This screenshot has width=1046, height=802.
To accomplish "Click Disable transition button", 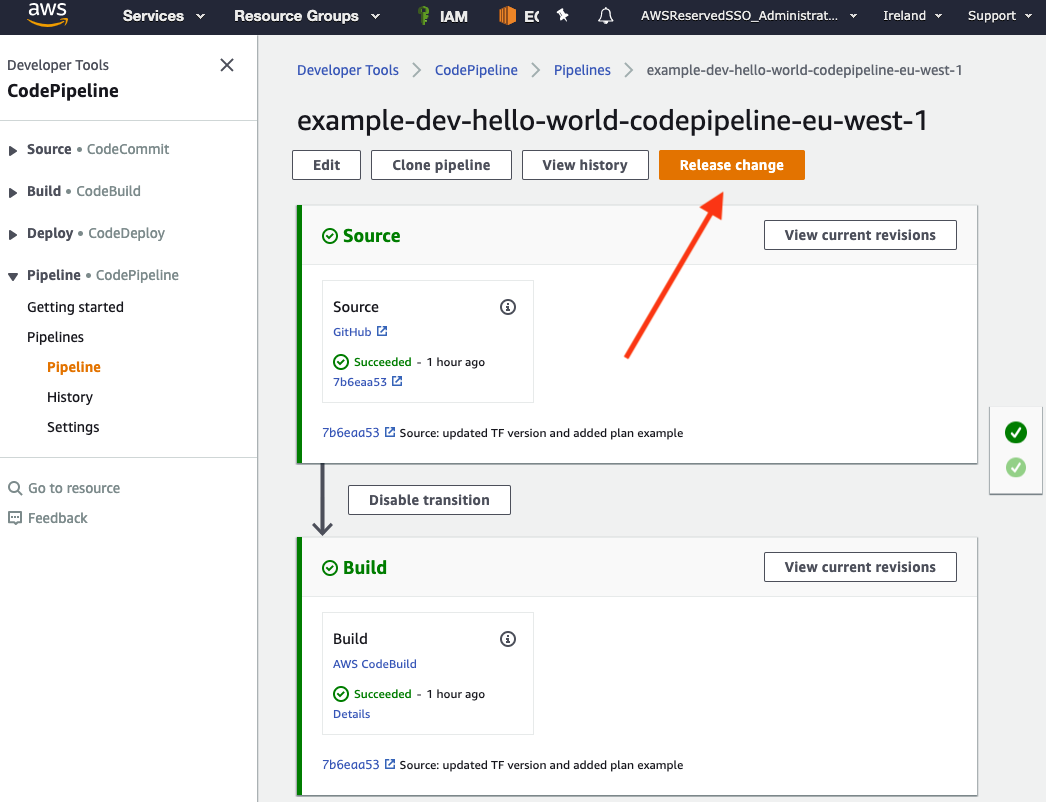I will pos(429,500).
